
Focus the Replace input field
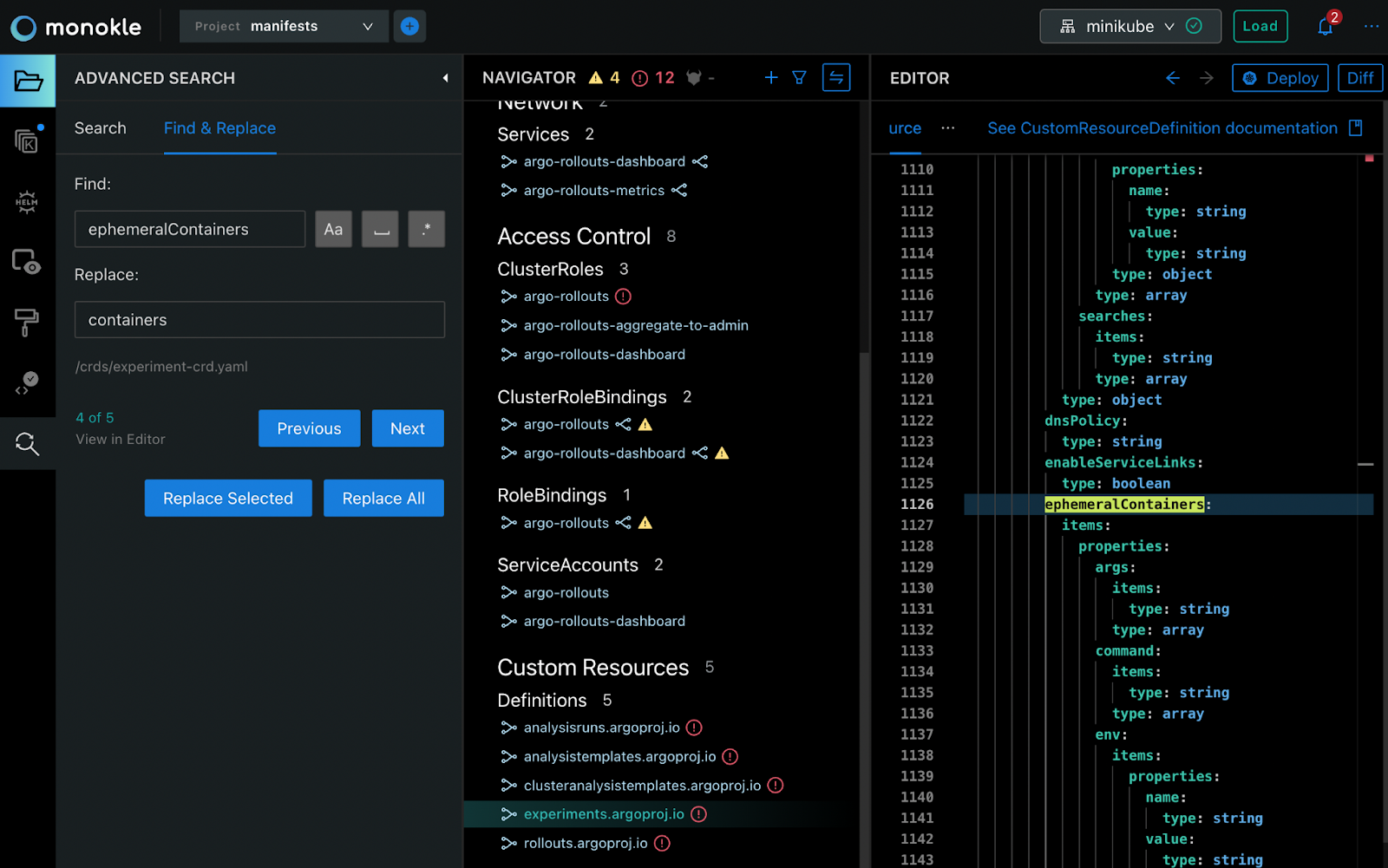click(259, 320)
